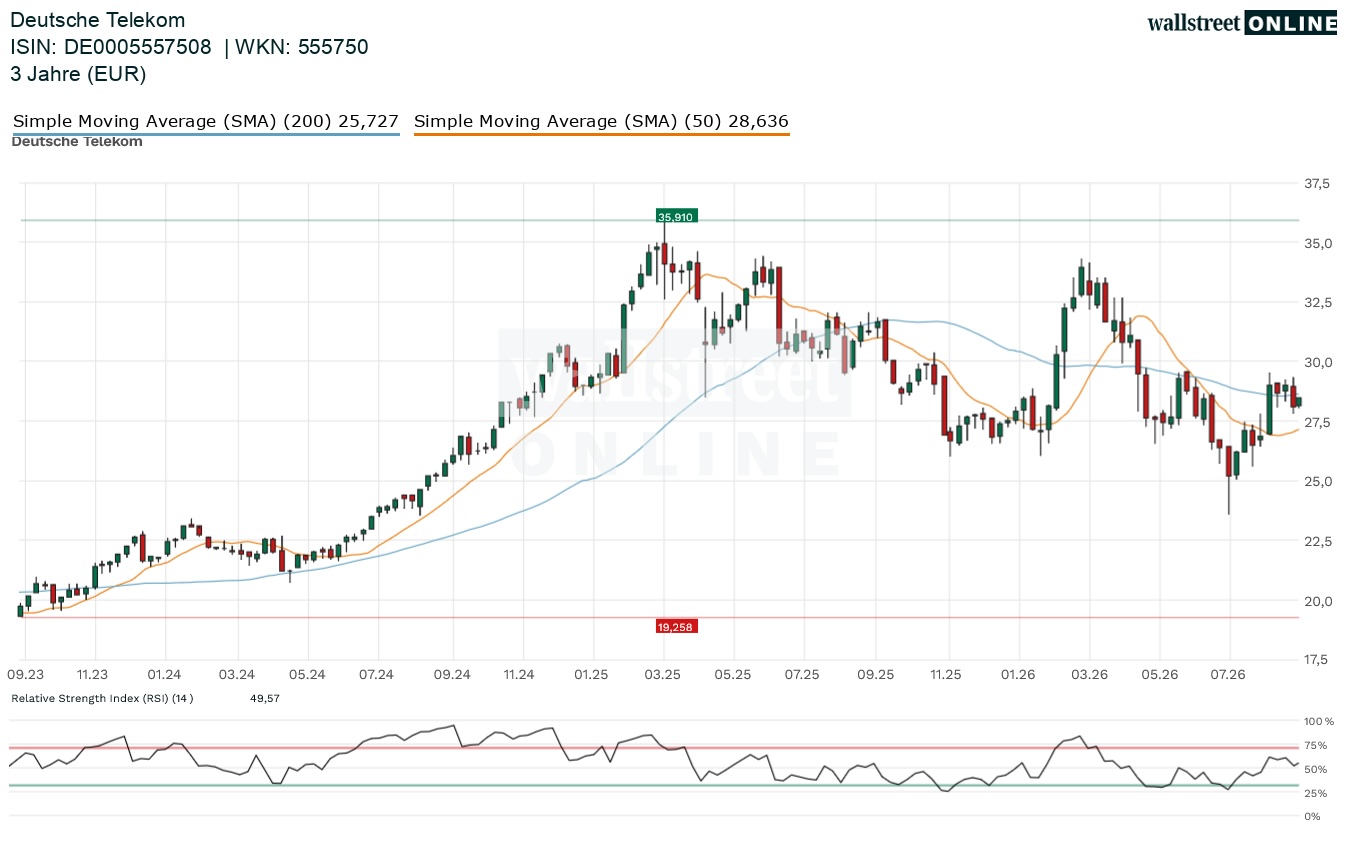The width and height of the screenshot is (1349, 843).
Task: Click the wallstreet ONLINE logo
Action: (1241, 23)
